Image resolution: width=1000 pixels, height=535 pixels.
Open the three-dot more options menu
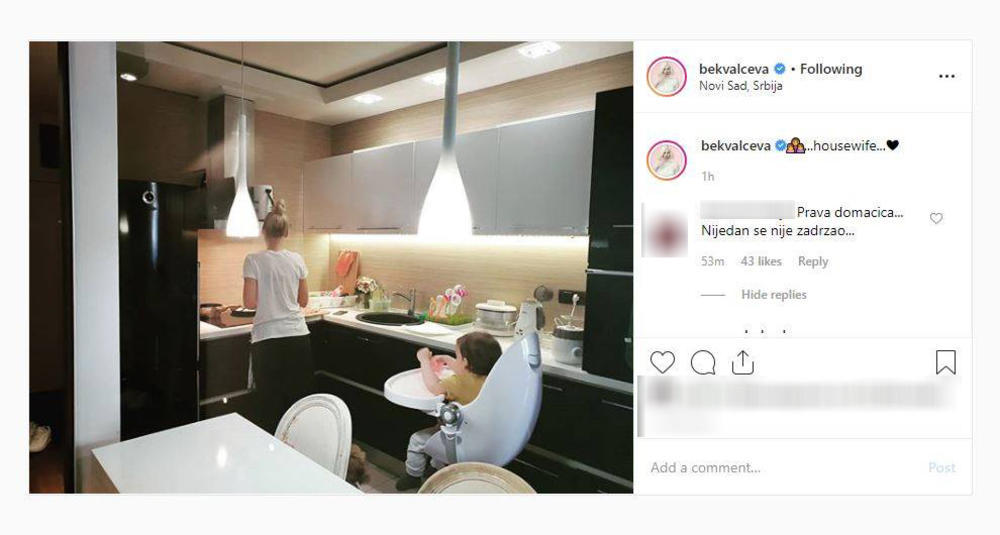pos(946,76)
